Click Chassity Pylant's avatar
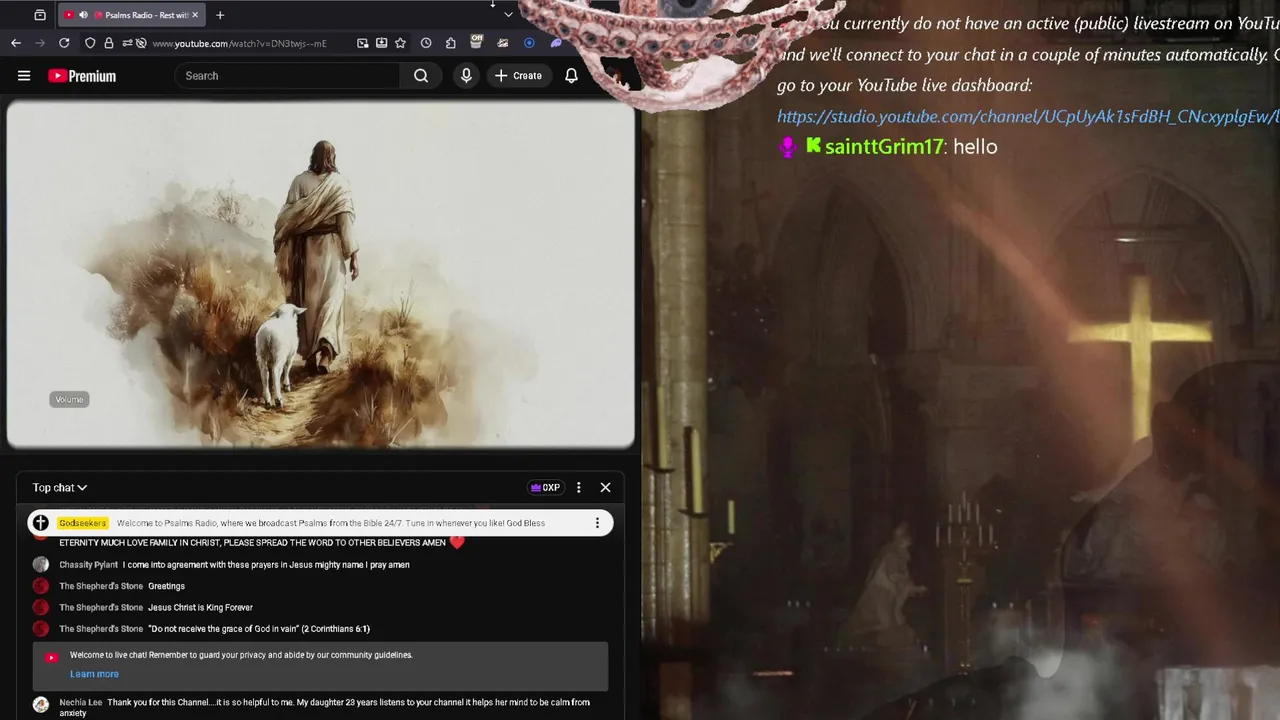The height and width of the screenshot is (720, 1280). [41, 564]
